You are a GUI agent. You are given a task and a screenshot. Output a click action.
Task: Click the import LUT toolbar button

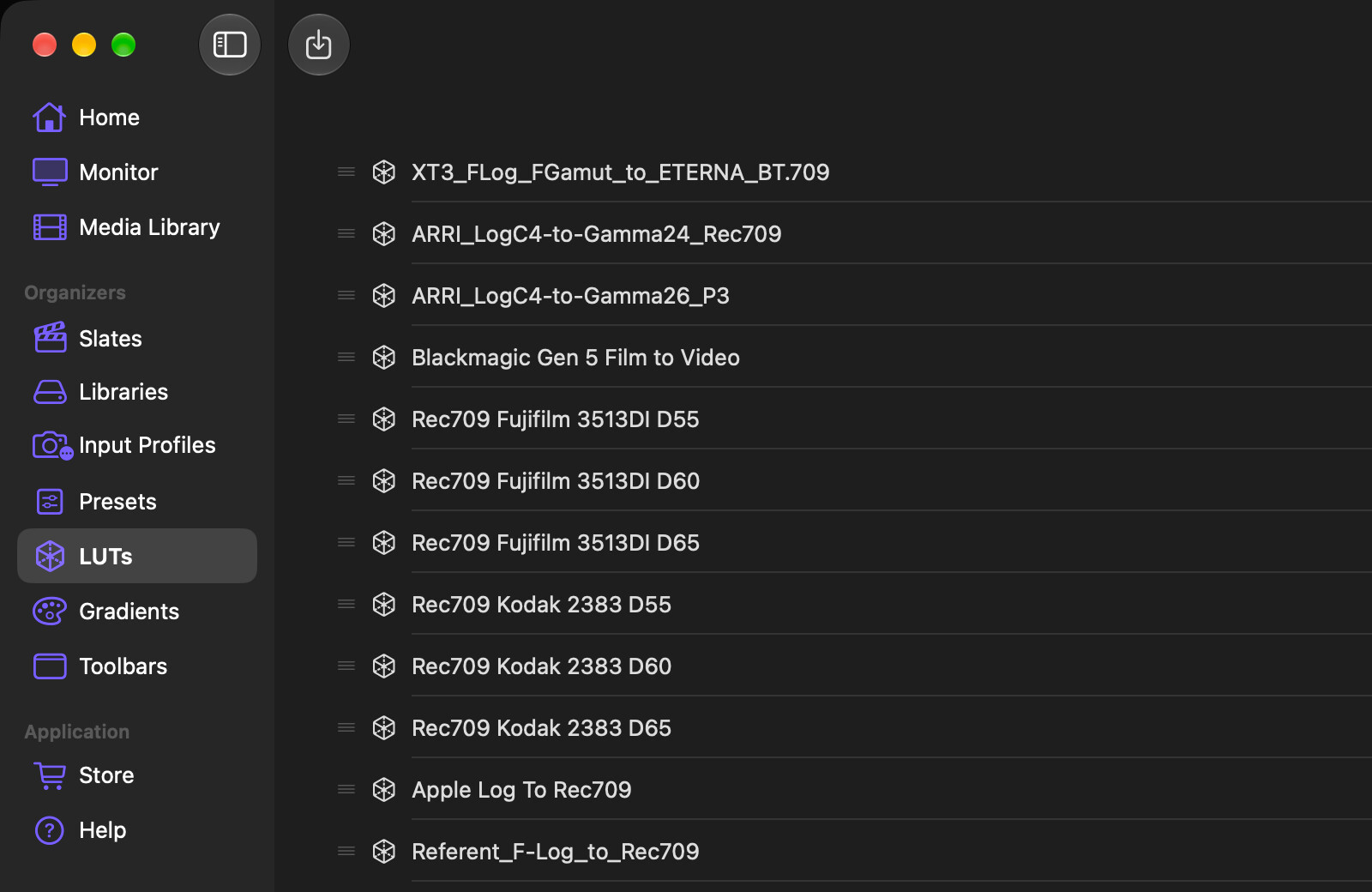[319, 45]
